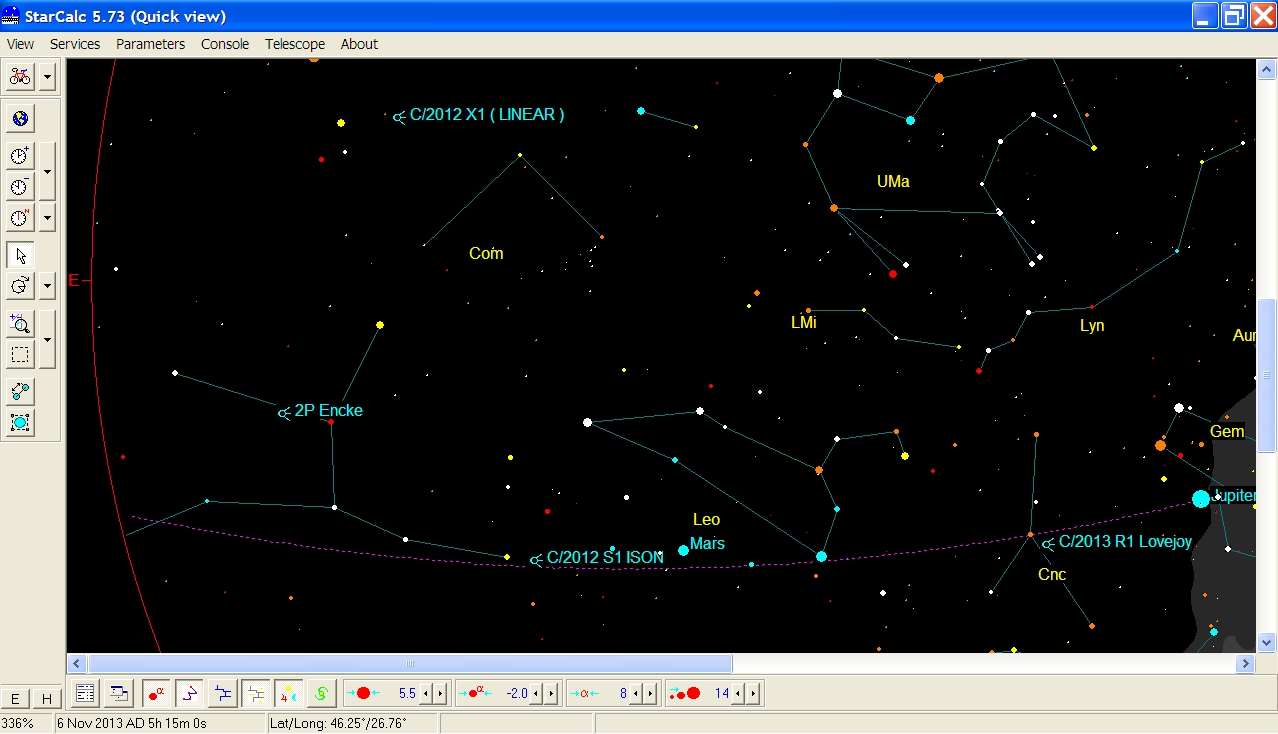Open the globe location settings icon
Viewport: 1278px width, 734px height.
20,119
